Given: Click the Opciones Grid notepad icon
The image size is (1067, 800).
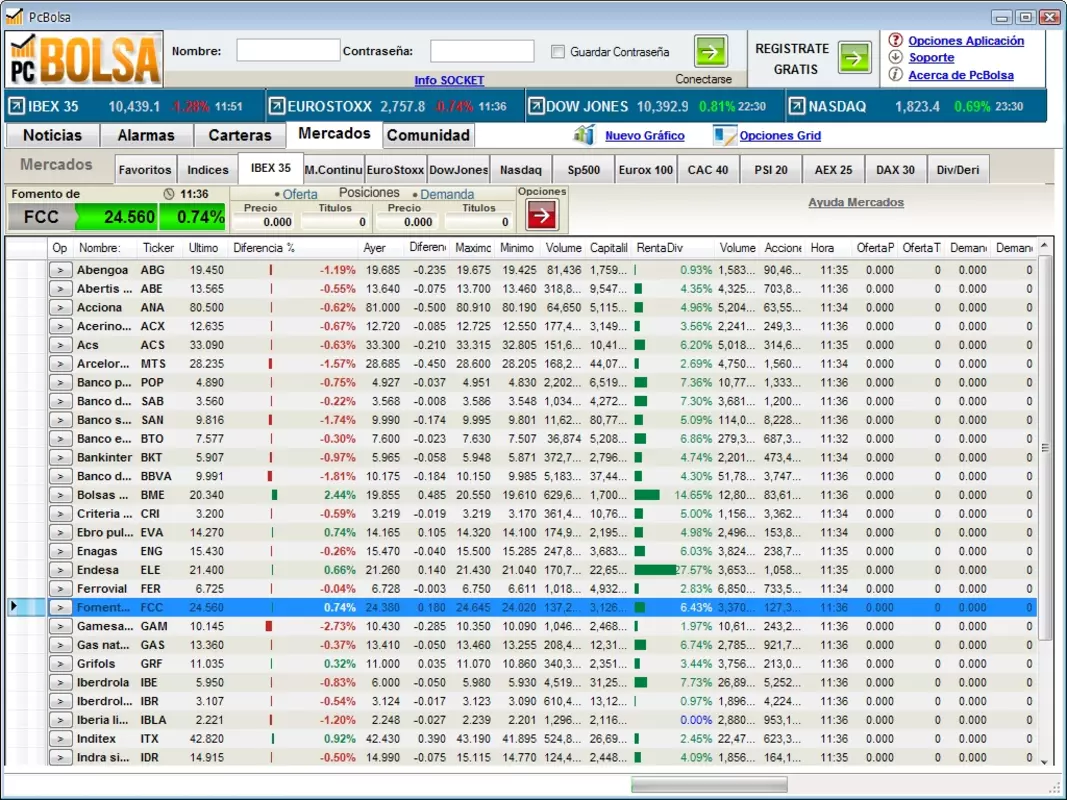Looking at the screenshot, I should (724, 135).
